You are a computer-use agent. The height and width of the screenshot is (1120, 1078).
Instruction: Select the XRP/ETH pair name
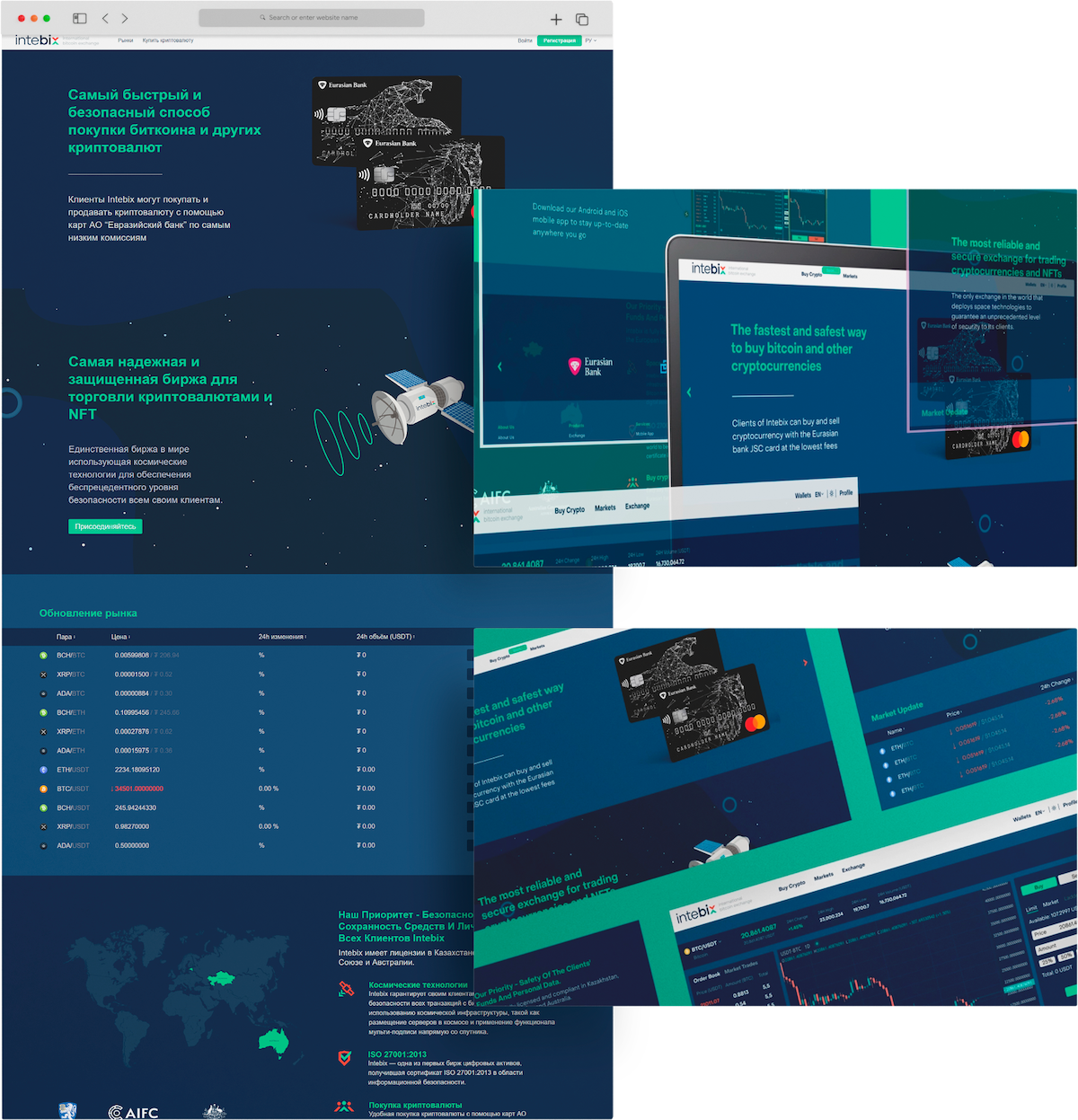pyautogui.click(x=71, y=732)
